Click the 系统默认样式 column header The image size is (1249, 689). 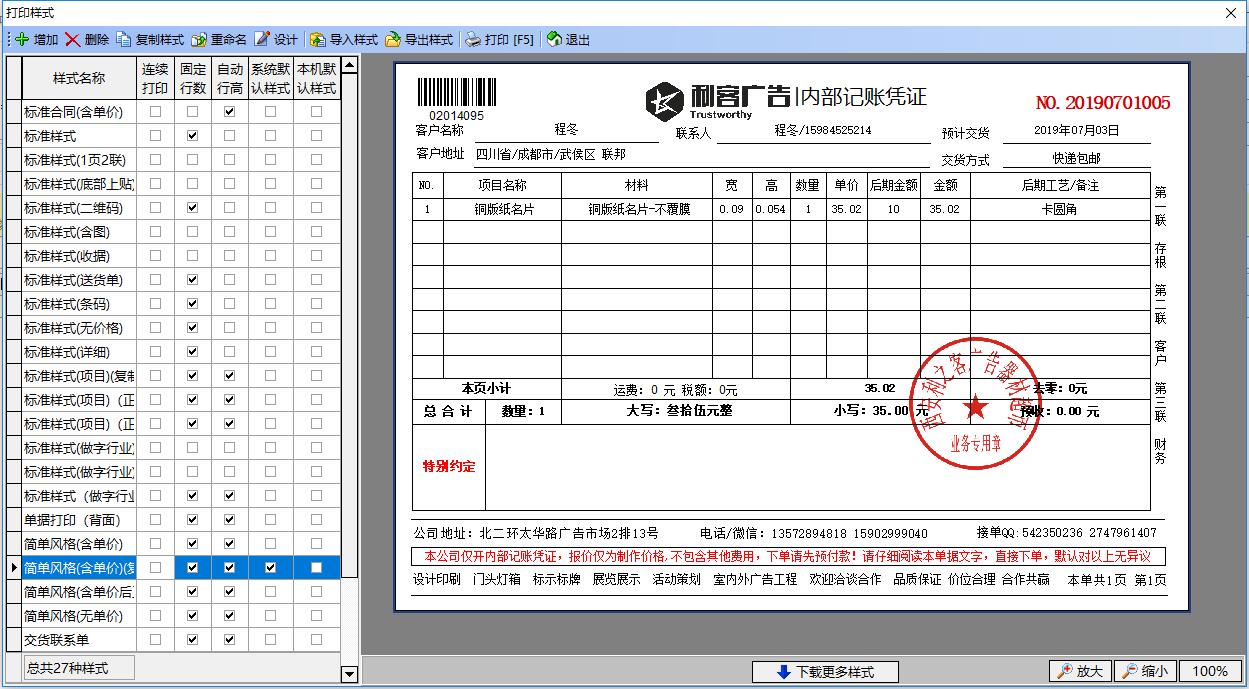point(270,78)
